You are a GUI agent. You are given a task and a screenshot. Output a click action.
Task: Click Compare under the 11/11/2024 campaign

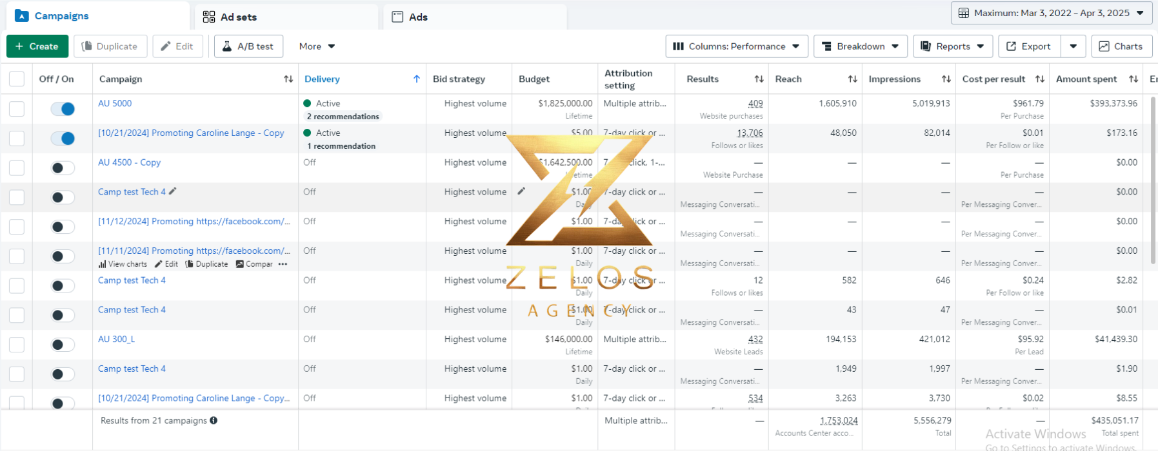[254, 264]
